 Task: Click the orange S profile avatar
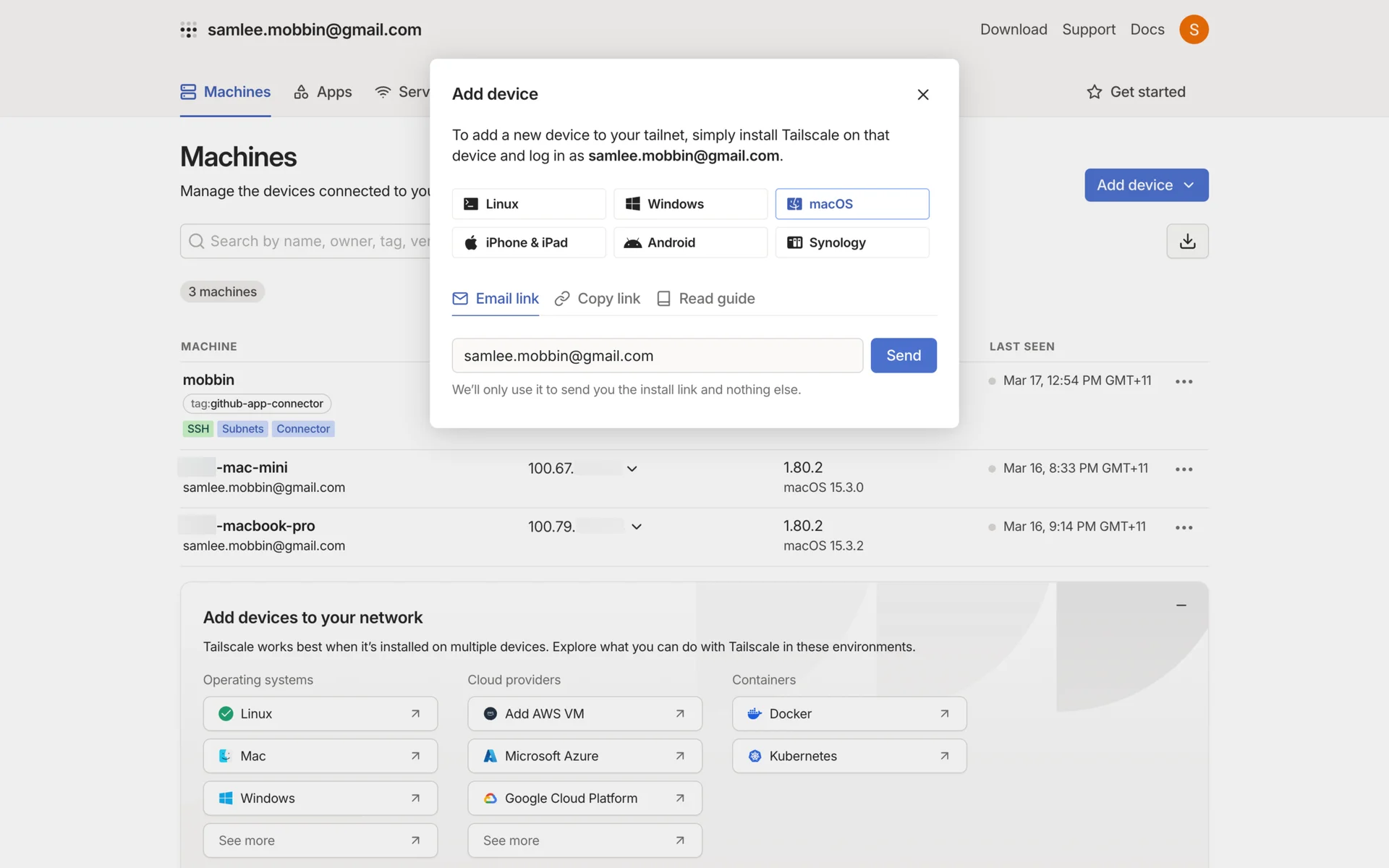[1194, 30]
